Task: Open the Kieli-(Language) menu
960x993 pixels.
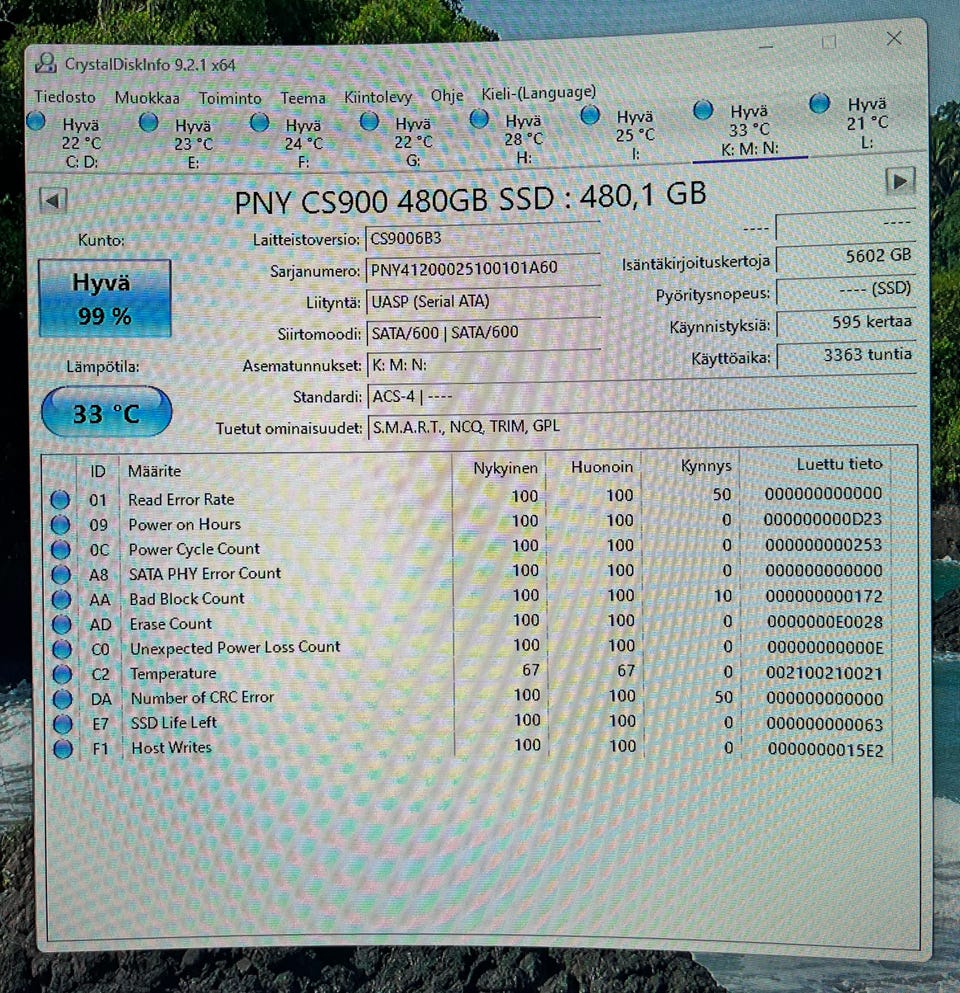Action: [538, 92]
